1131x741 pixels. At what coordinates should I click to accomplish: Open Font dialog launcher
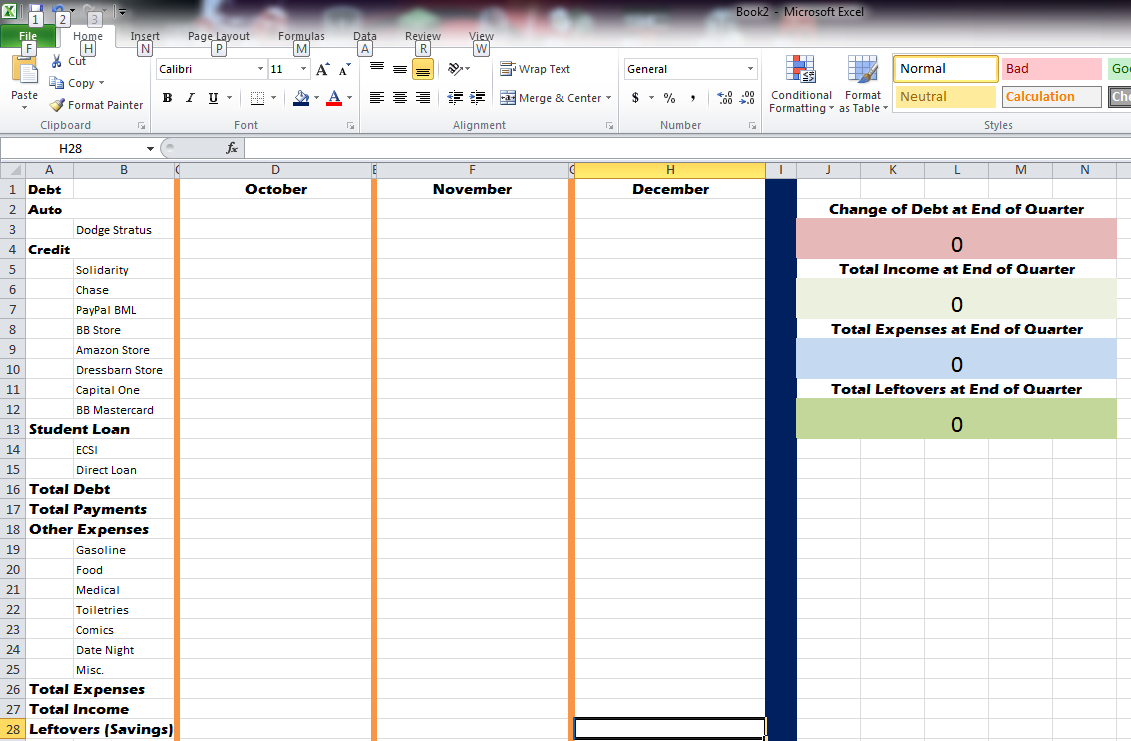[351, 126]
